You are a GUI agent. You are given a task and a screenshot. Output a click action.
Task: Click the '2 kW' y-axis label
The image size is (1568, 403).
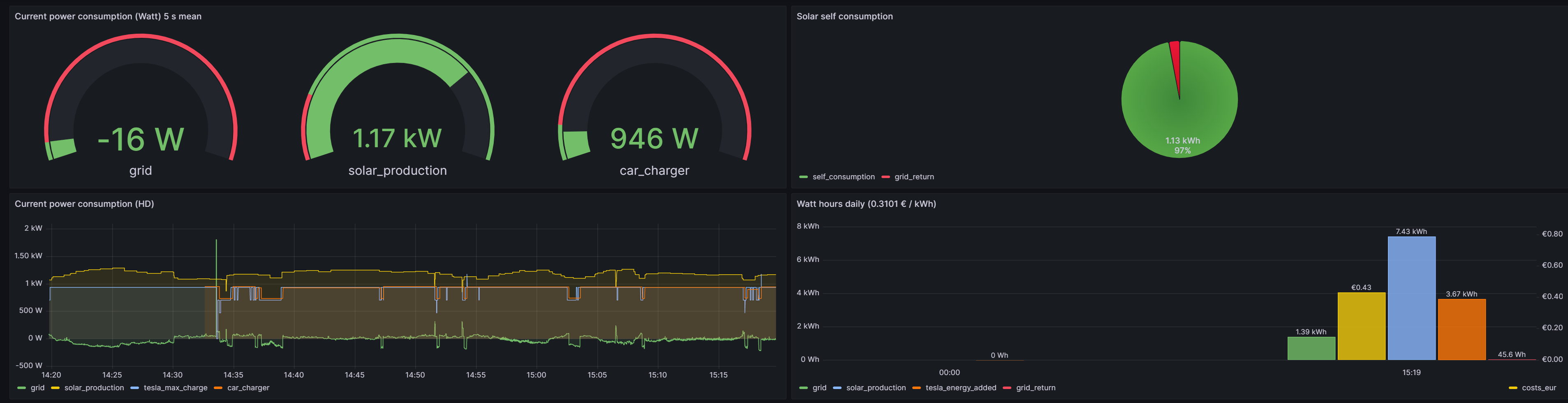point(33,228)
